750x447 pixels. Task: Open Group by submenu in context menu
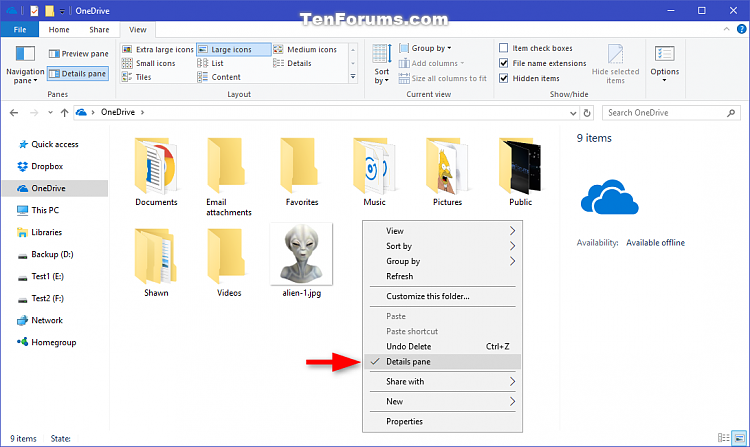pyautogui.click(x=442, y=262)
